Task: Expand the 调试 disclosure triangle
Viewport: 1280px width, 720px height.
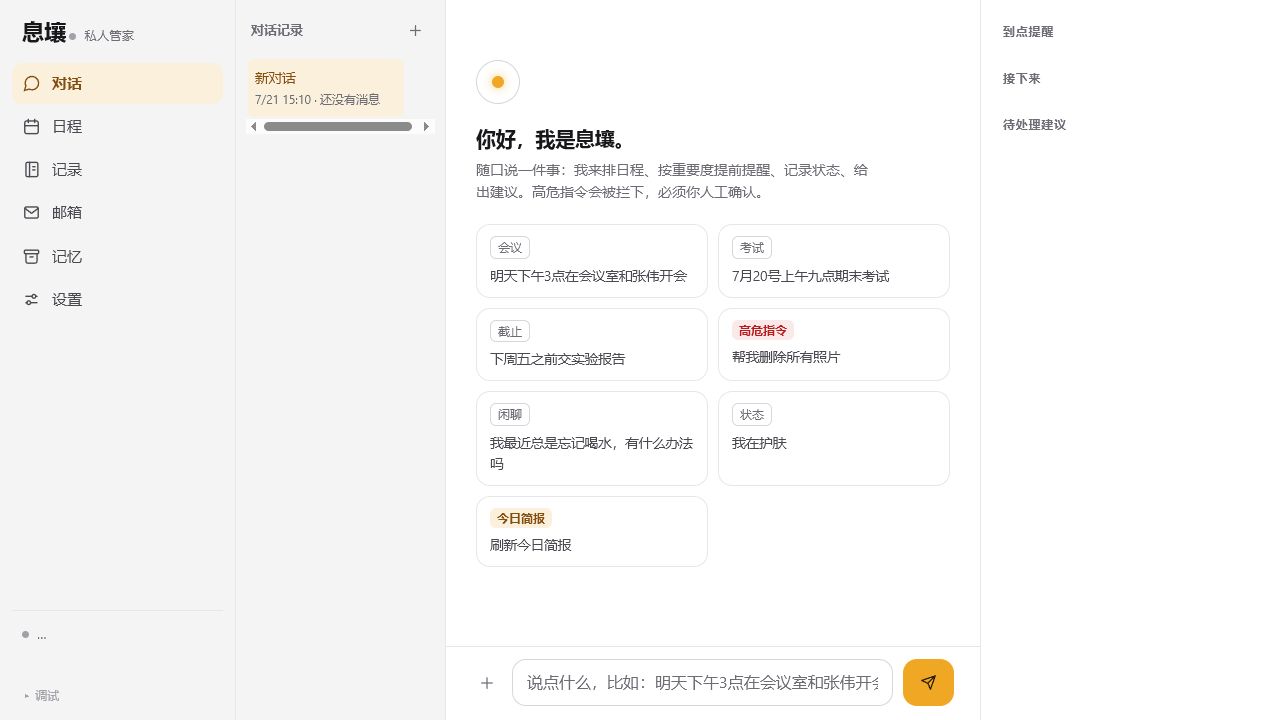Action: (x=27, y=696)
